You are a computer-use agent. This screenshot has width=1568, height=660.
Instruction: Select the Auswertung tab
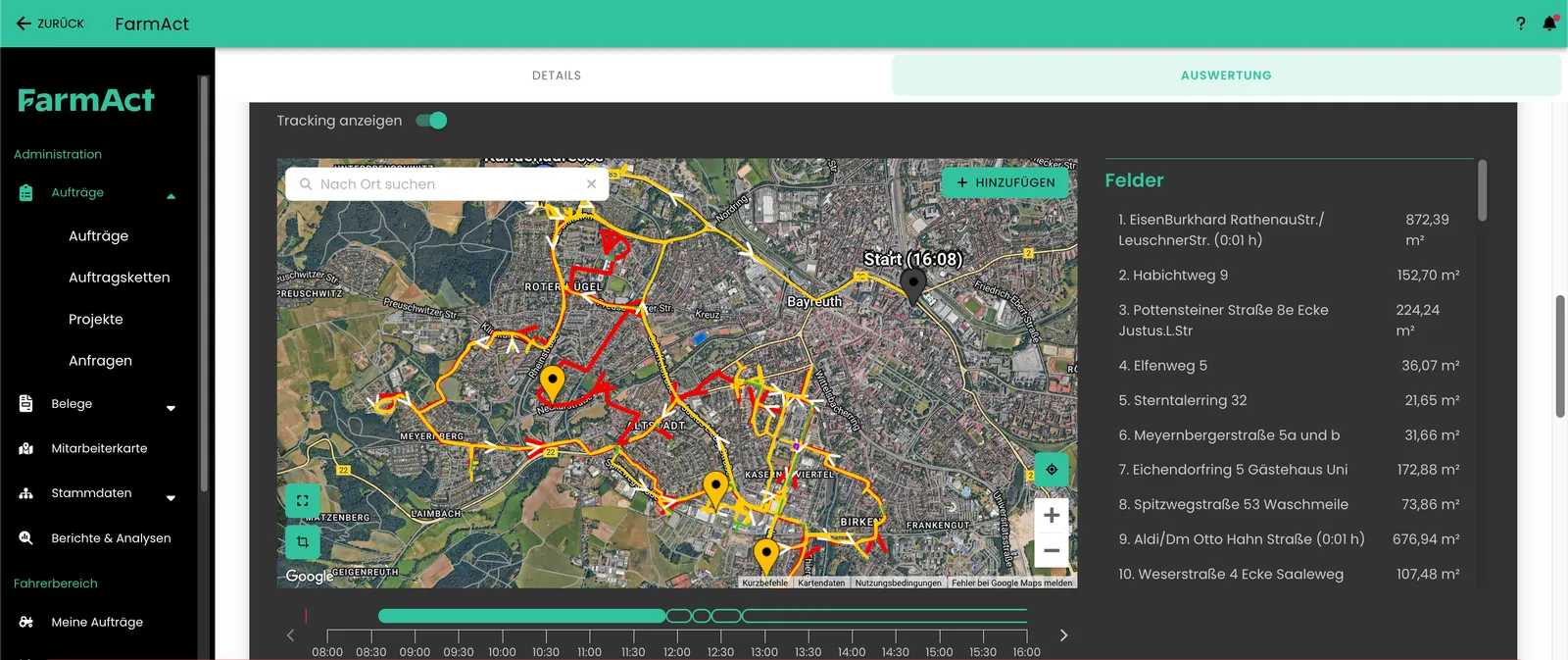(x=1226, y=76)
